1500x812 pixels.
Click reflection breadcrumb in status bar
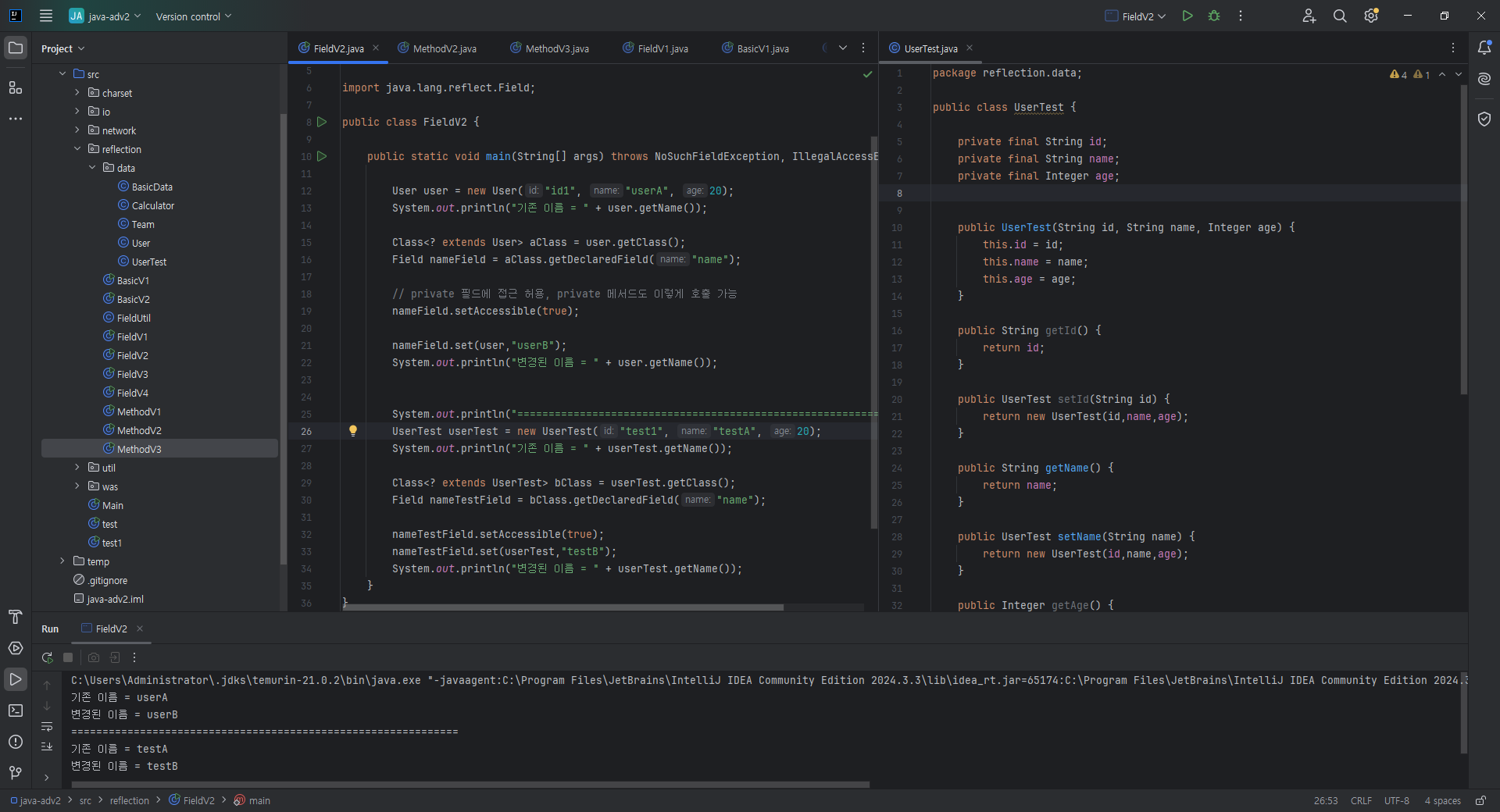click(x=129, y=800)
